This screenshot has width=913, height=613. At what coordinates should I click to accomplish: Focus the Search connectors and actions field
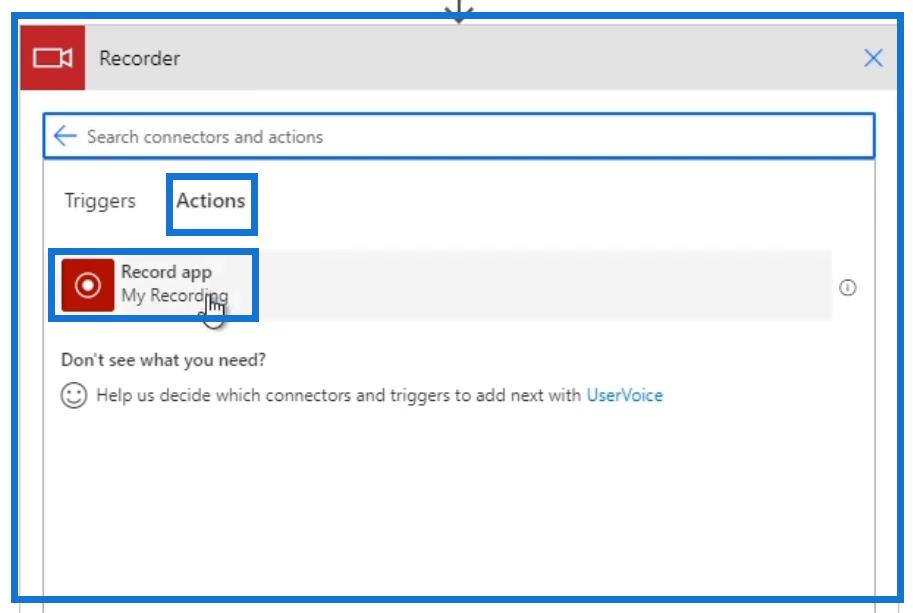pyautogui.click(x=459, y=136)
